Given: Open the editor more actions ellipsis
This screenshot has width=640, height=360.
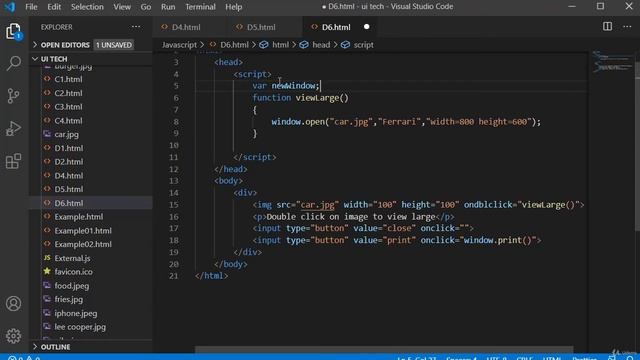Looking at the screenshot, I should click(627, 27).
